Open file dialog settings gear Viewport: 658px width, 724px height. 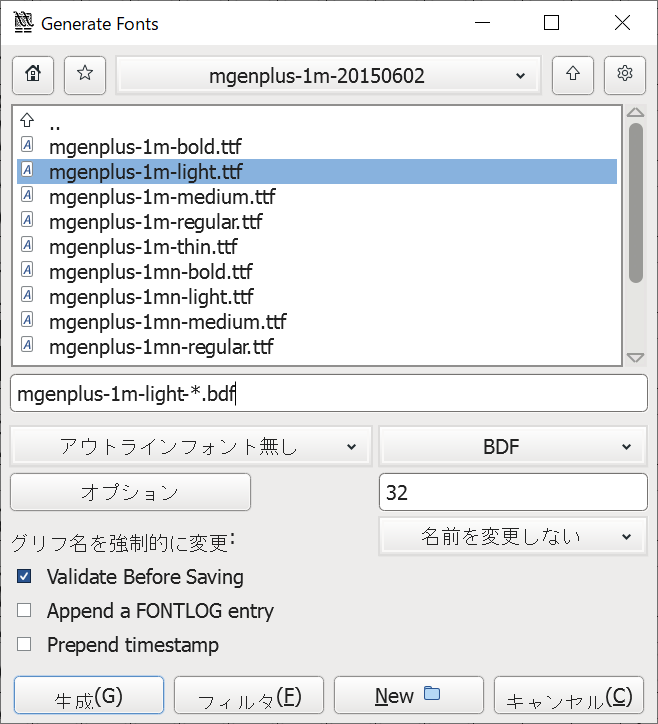click(625, 75)
